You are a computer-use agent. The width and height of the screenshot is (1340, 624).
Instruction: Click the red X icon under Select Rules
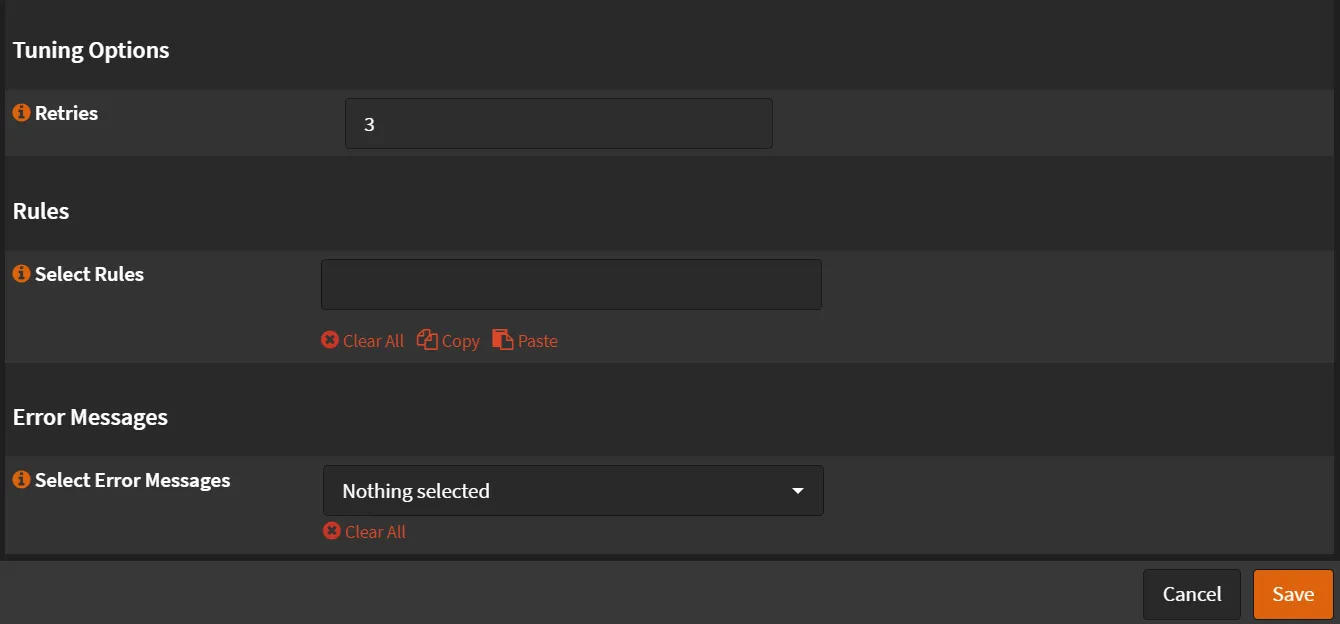(330, 340)
